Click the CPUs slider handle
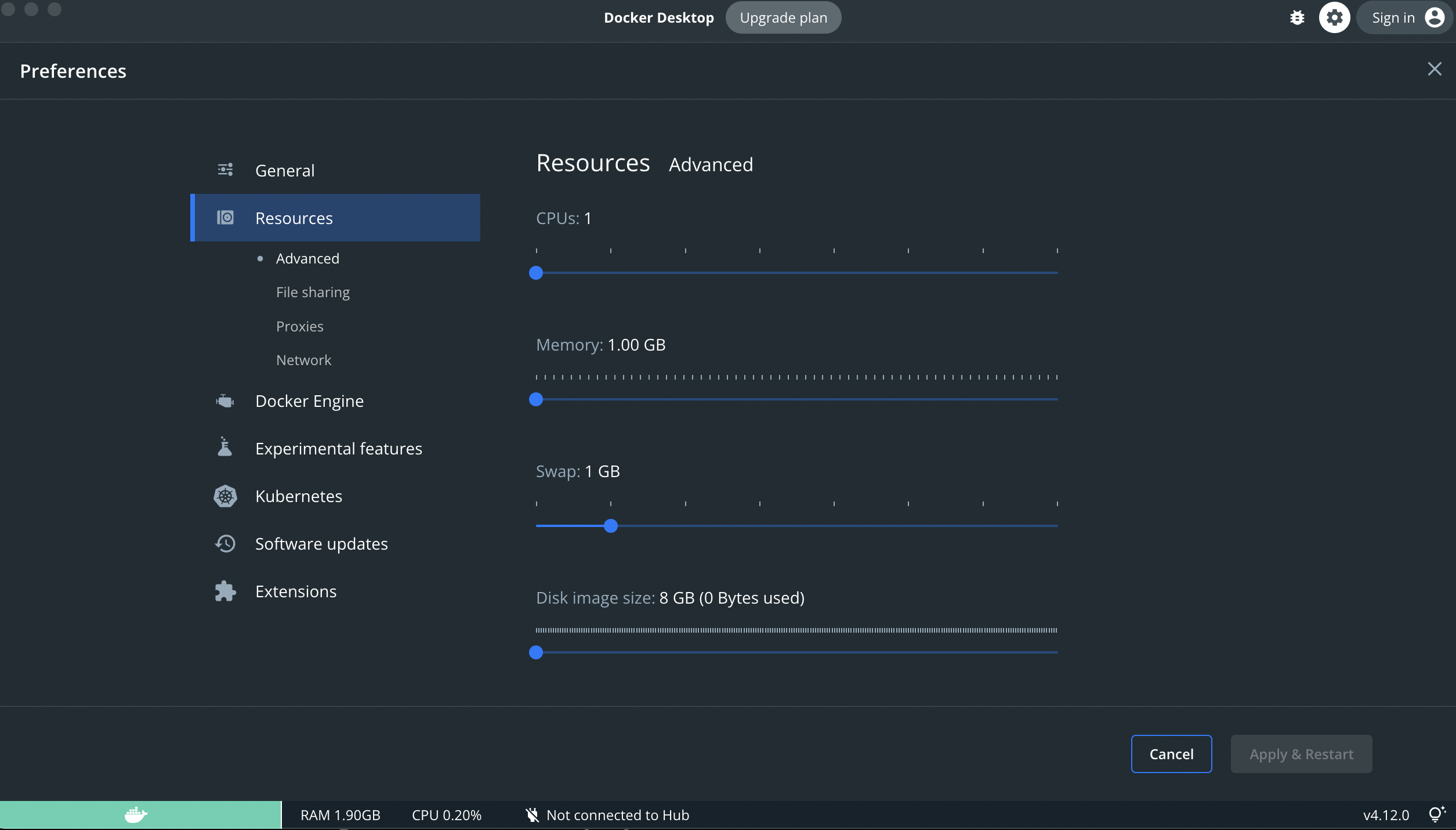The height and width of the screenshot is (830, 1456). [536, 273]
